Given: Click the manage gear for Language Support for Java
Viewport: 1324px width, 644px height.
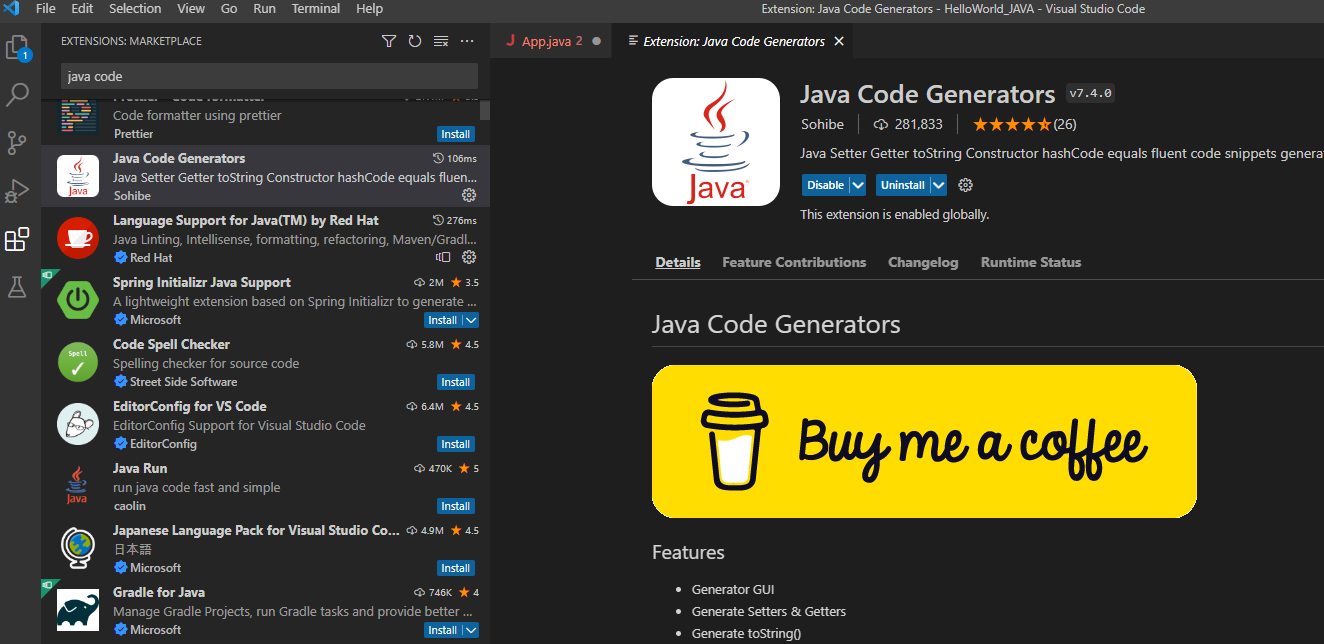Looking at the screenshot, I should pos(469,257).
